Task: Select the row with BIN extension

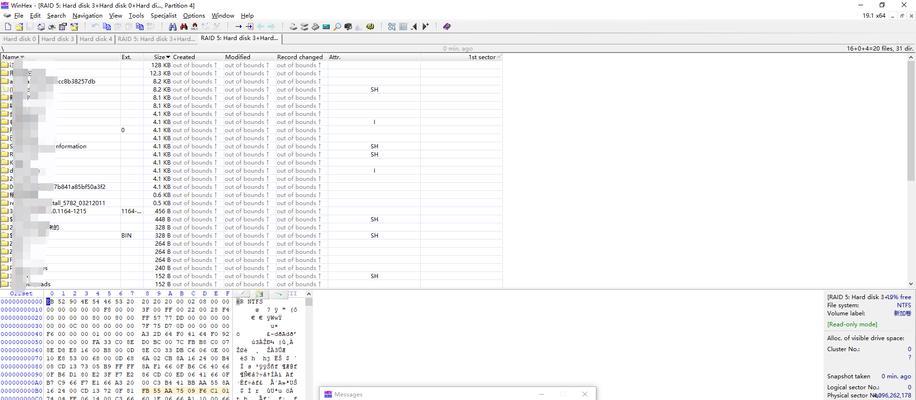Action: 251,236
